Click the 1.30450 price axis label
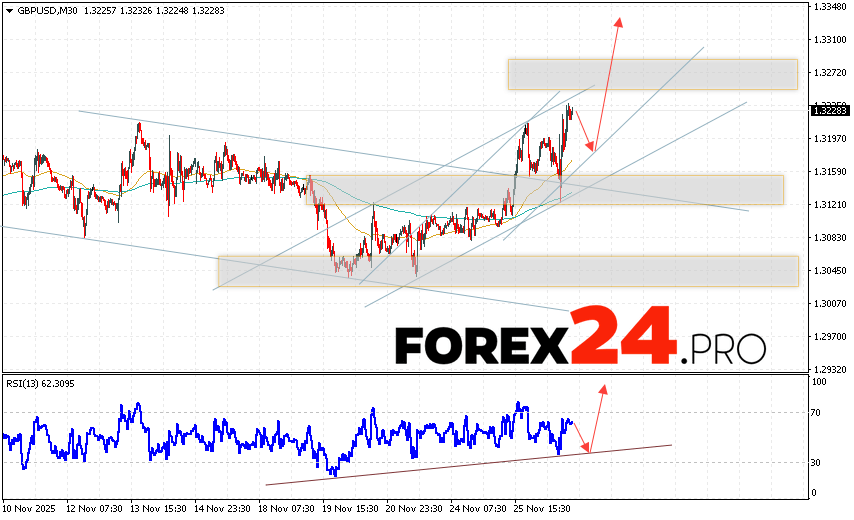Image resolution: width=854 pixels, height=520 pixels. pyautogui.click(x=832, y=271)
